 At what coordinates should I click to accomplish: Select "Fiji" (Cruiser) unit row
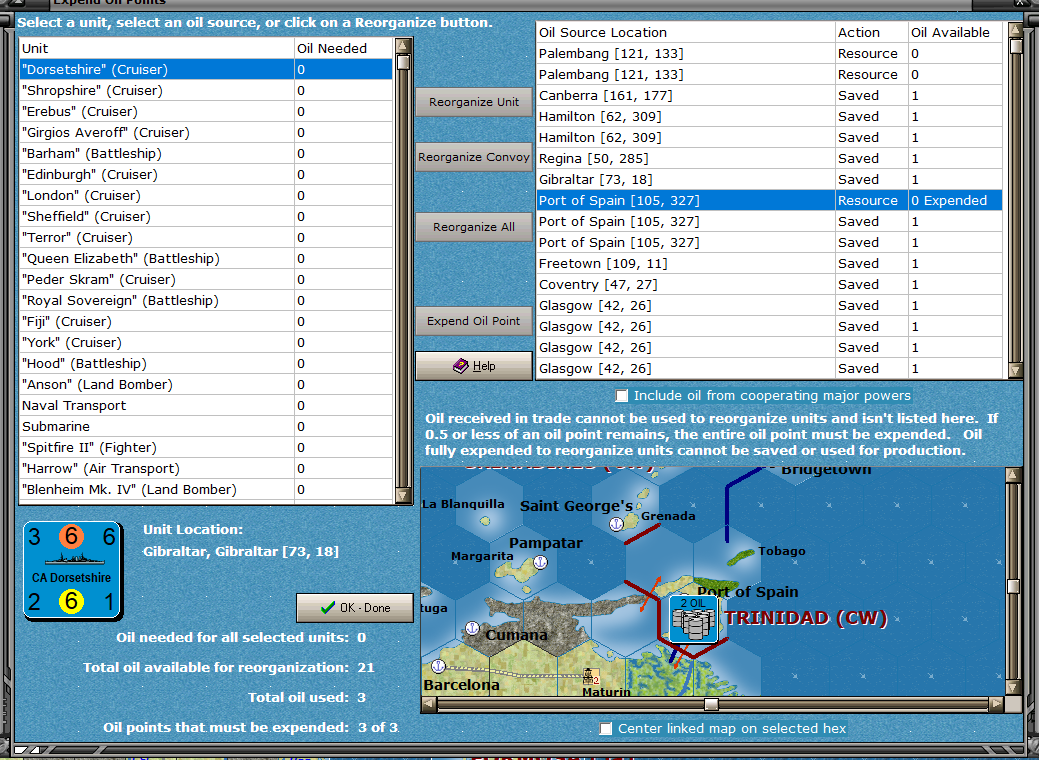(x=206, y=321)
